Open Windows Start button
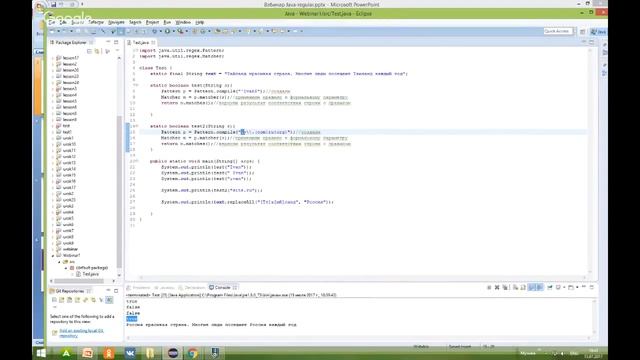This screenshot has width=640, height=360. pos(41,353)
